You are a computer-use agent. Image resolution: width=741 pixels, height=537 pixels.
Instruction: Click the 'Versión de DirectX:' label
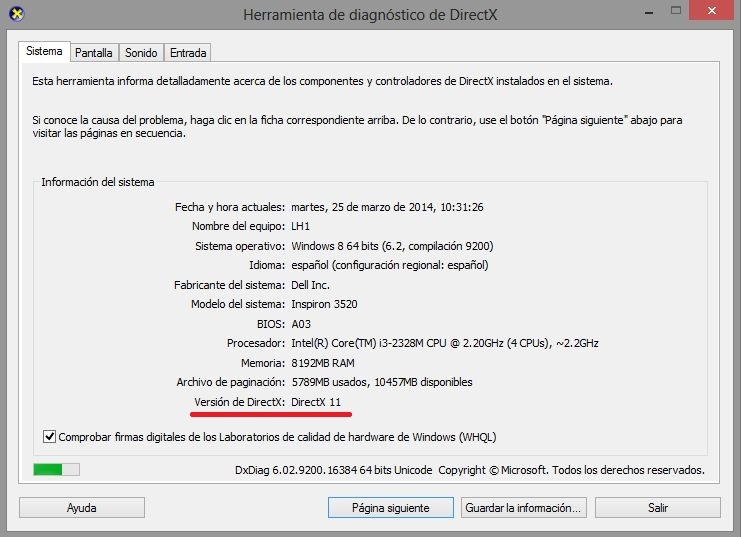point(240,402)
